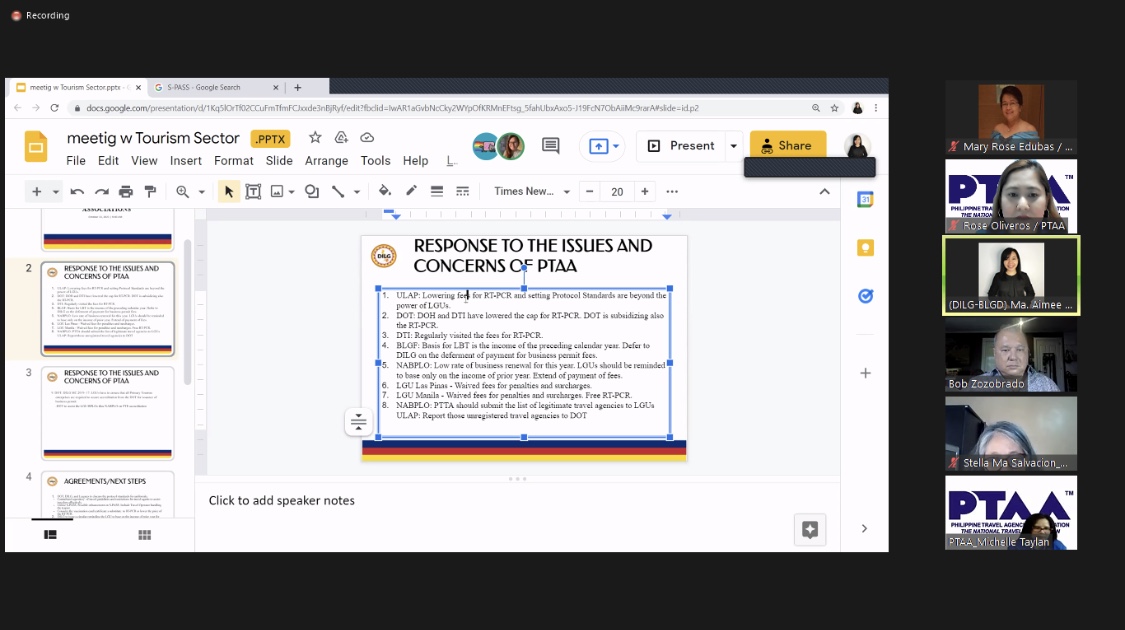Viewport: 1125px width, 630px height.
Task: Click the cloud document status icon
Action: pos(367,138)
